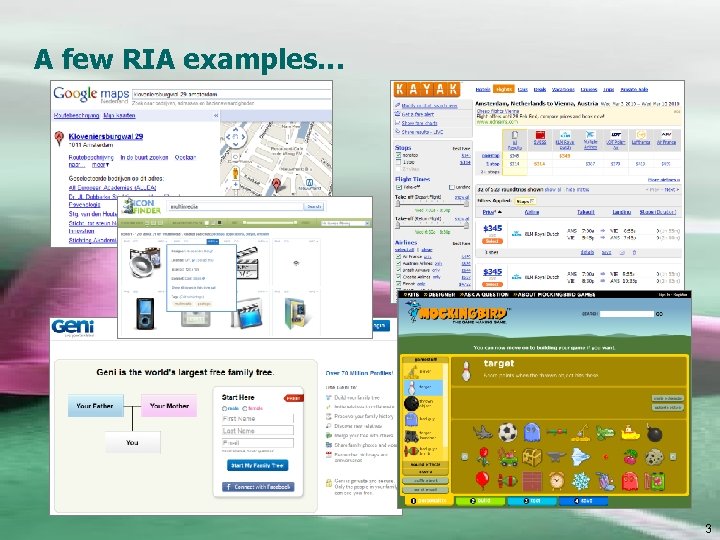Viewport: 720px width, 540px height.
Task: Enable the Landing checkbox under Flight Times
Action: click(x=451, y=187)
